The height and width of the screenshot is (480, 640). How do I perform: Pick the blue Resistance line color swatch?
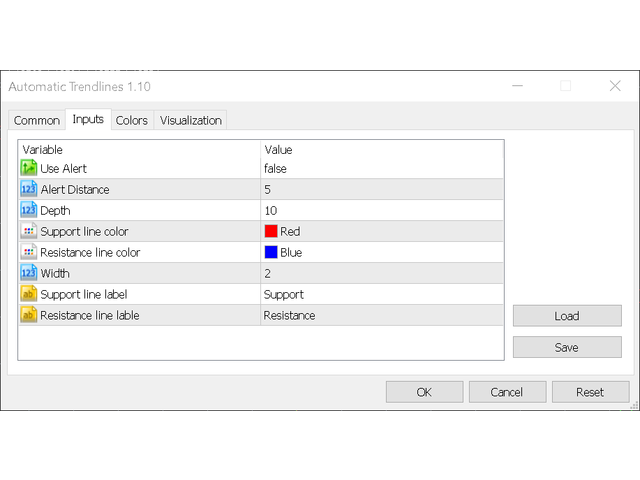click(271, 252)
